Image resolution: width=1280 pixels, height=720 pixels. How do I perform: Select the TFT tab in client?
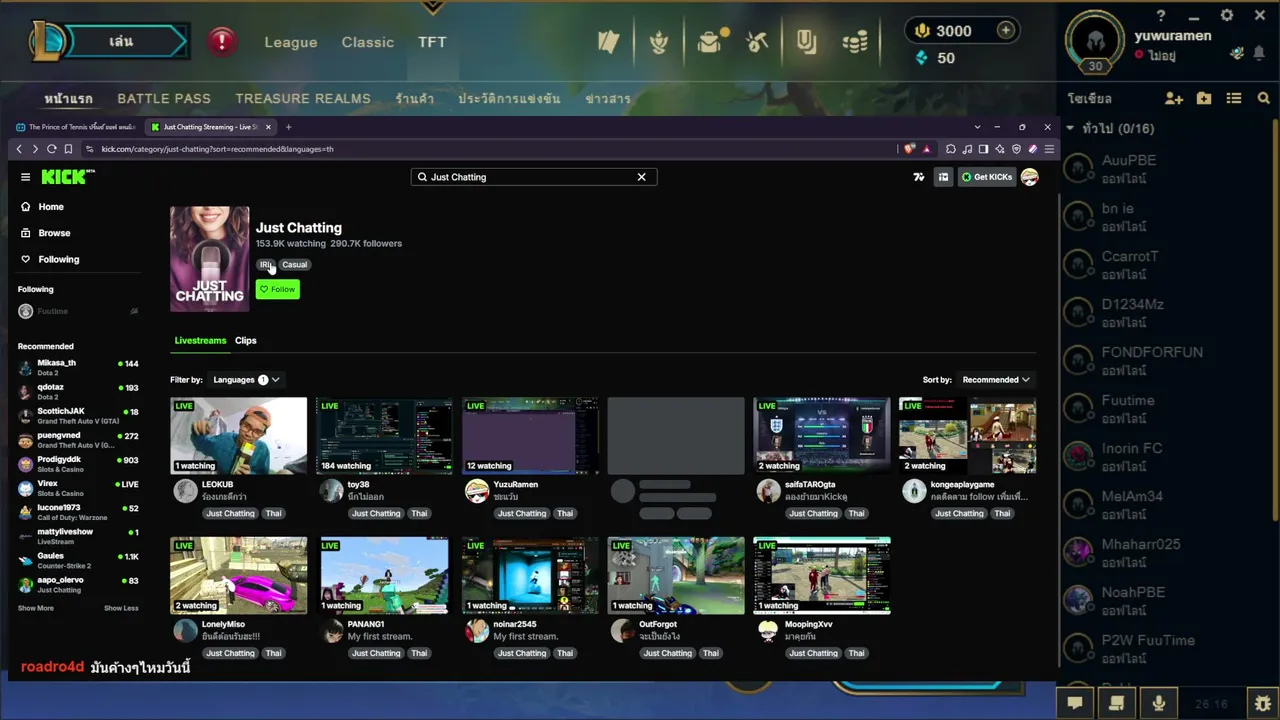(x=432, y=42)
